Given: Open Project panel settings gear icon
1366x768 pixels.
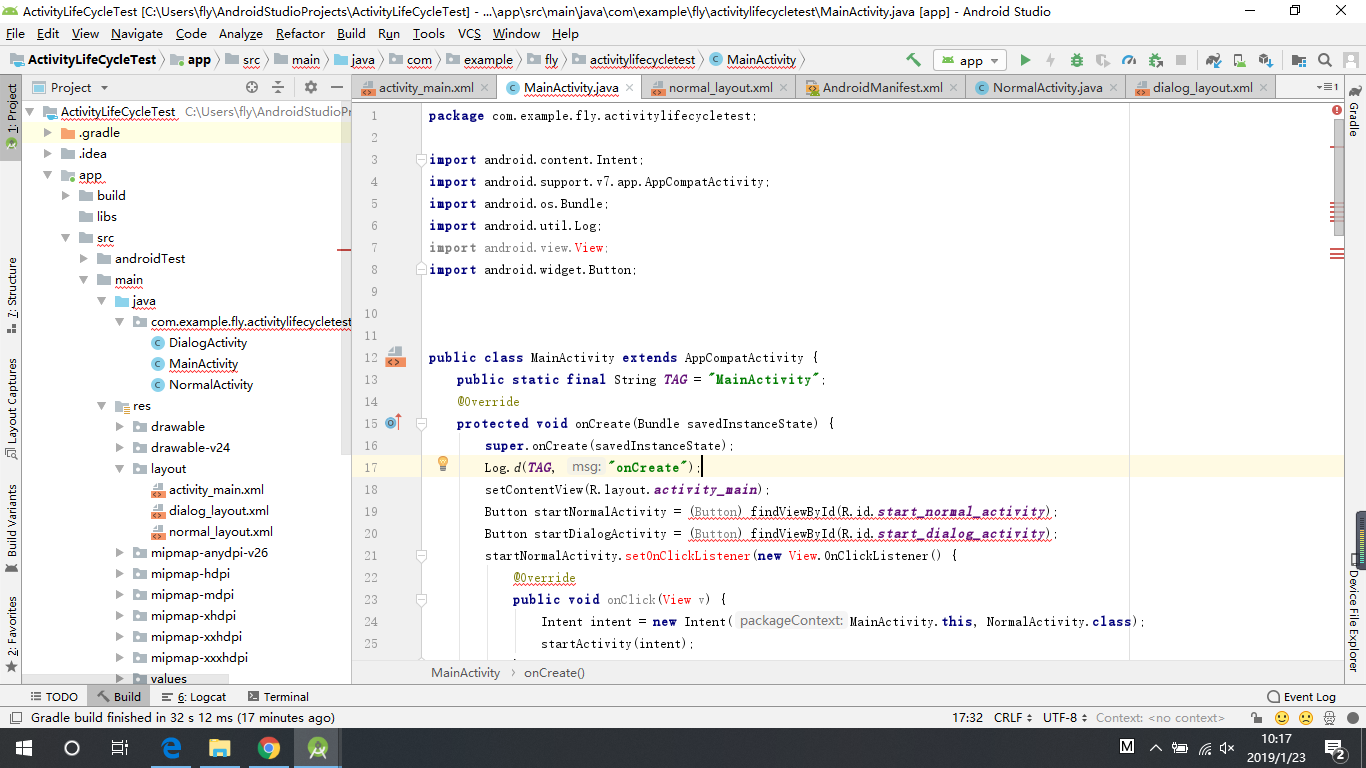Looking at the screenshot, I should 310,87.
